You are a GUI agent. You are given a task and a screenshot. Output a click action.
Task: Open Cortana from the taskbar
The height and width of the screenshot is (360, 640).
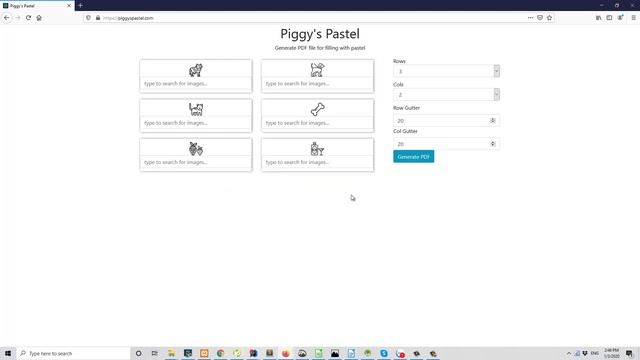[x=138, y=353]
